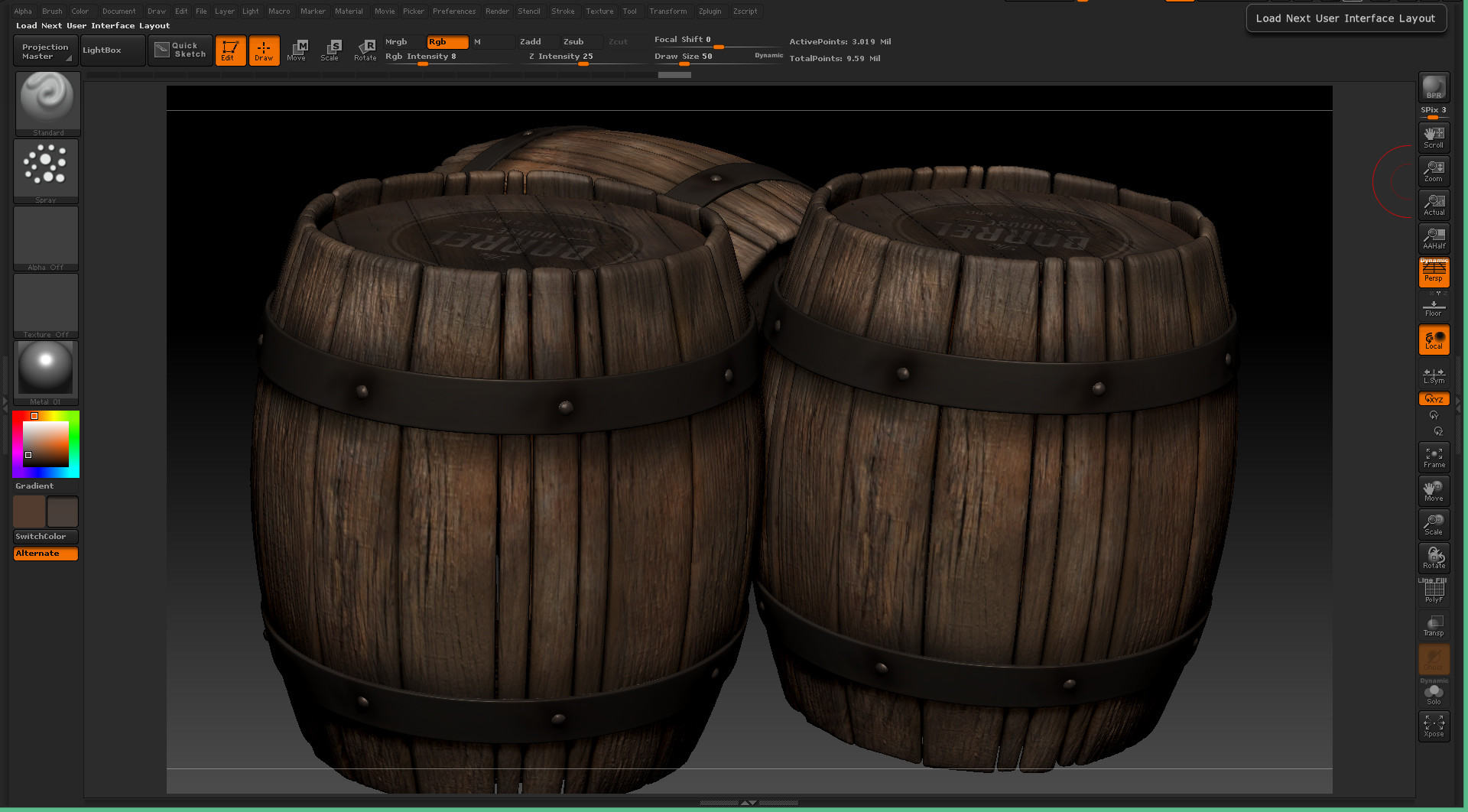Select the Zoom canvas tool
Screen dimensions: 1468x812
[1434, 171]
